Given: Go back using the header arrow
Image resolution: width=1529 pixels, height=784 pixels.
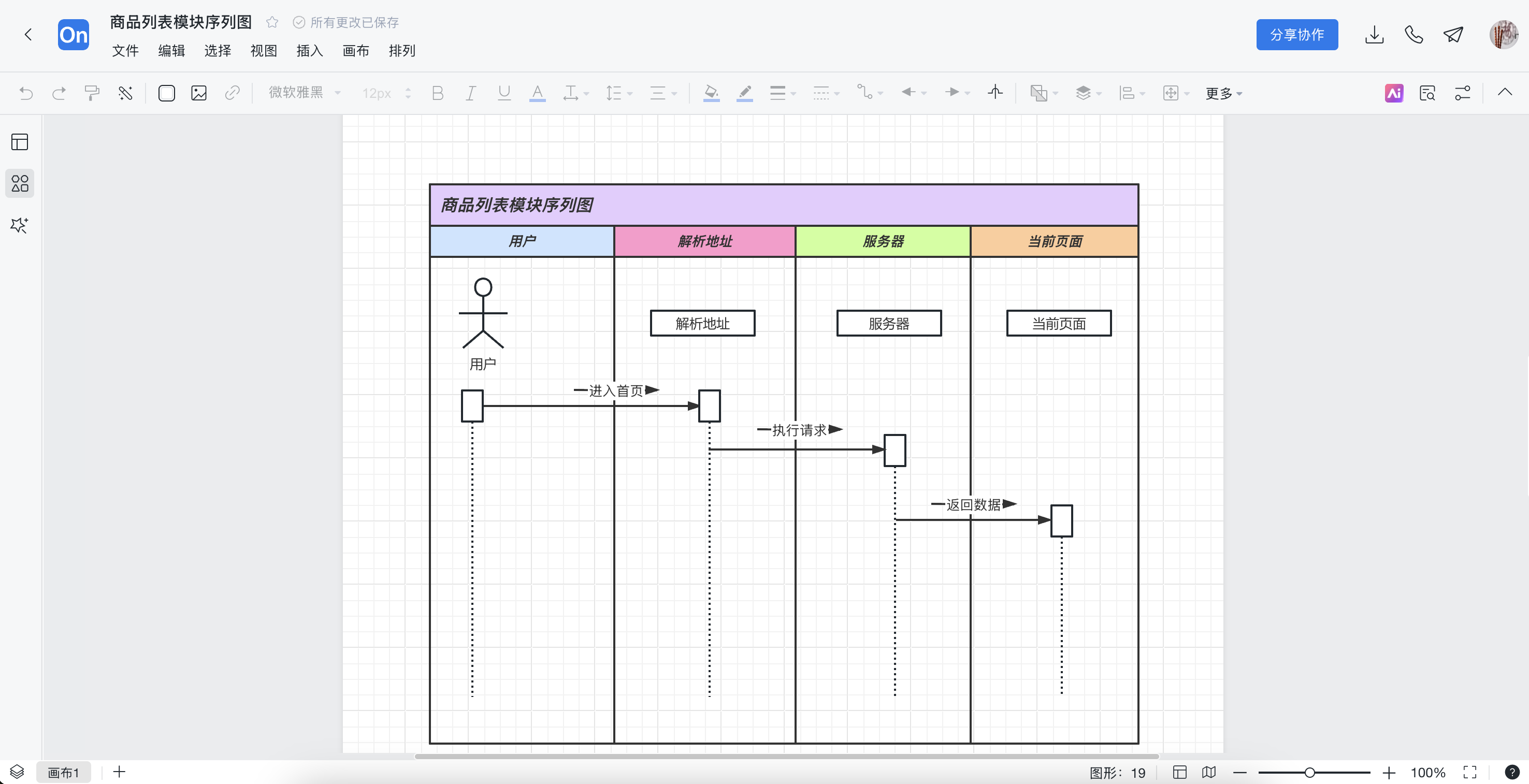Looking at the screenshot, I should point(28,34).
